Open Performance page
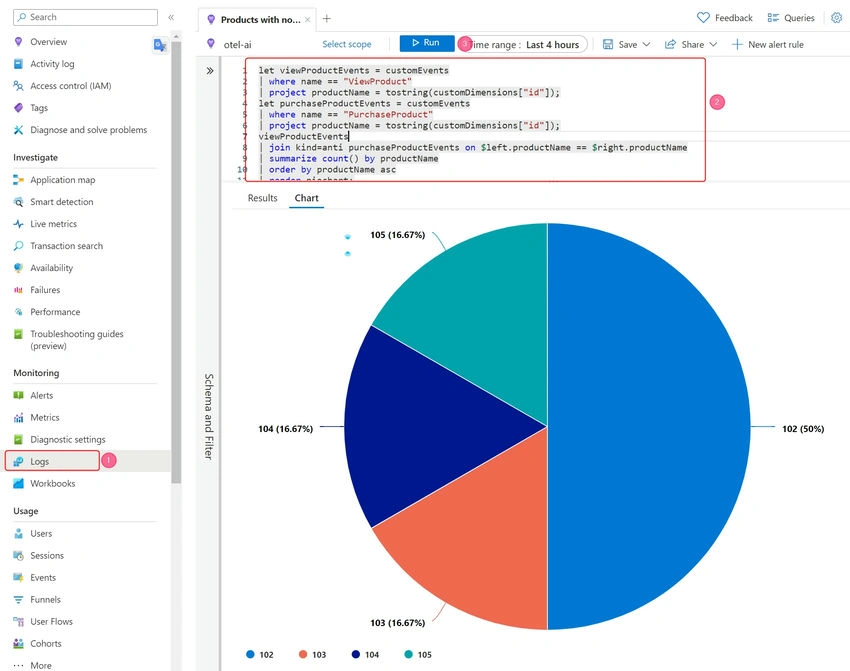 click(x=55, y=312)
